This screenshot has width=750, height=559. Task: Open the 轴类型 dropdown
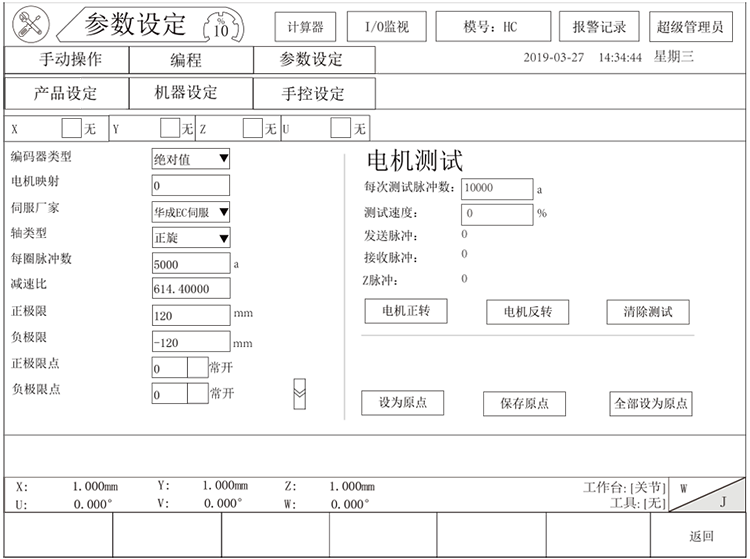pyautogui.click(x=190, y=237)
